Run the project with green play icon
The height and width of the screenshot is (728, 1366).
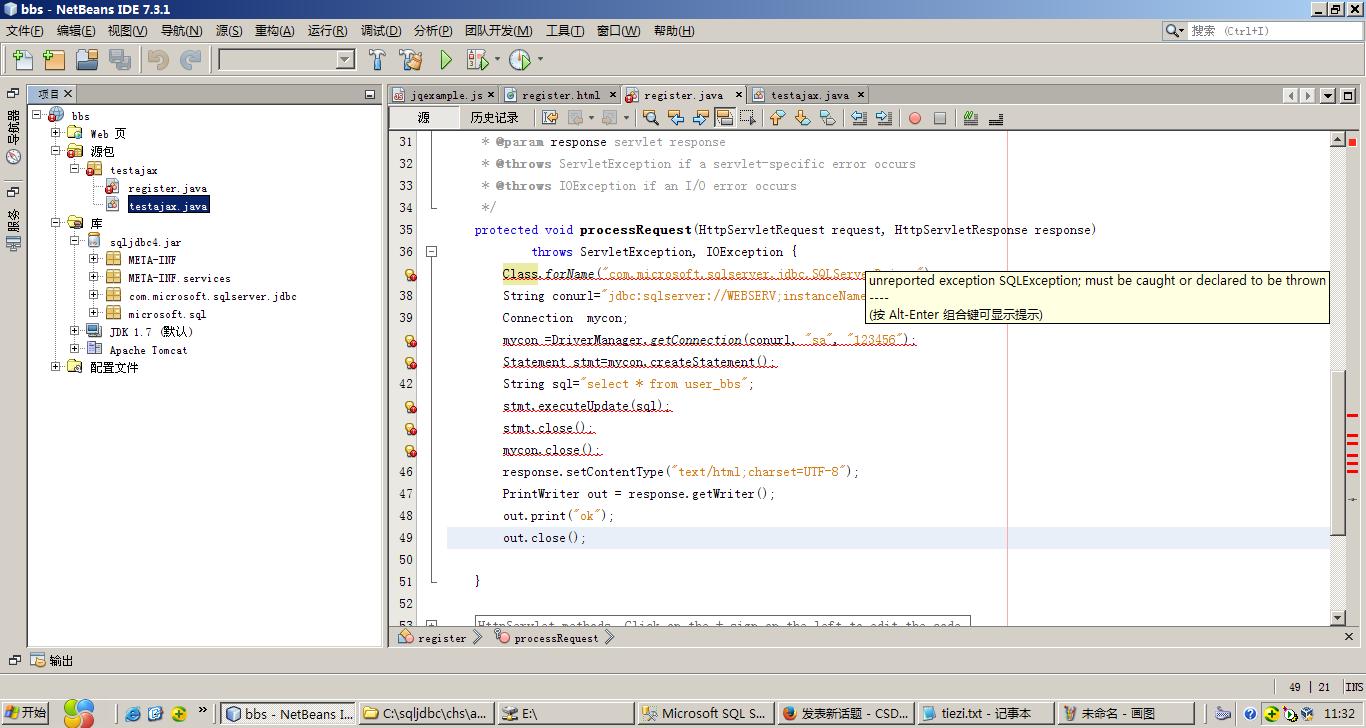click(446, 60)
